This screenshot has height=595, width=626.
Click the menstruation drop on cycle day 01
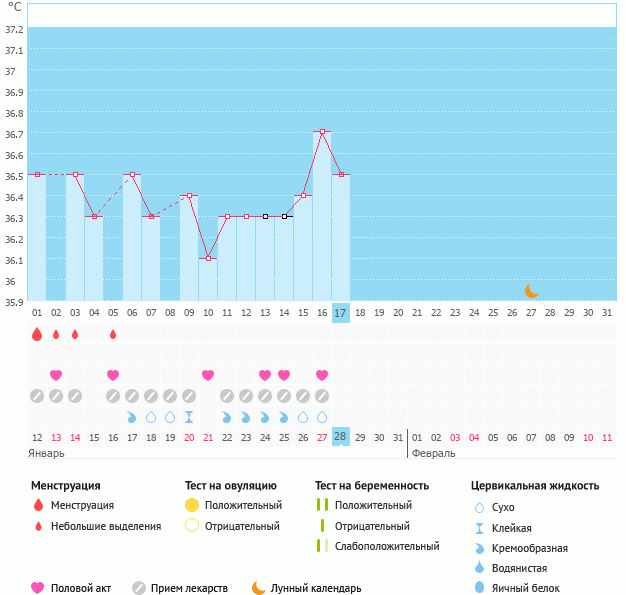click(x=37, y=334)
